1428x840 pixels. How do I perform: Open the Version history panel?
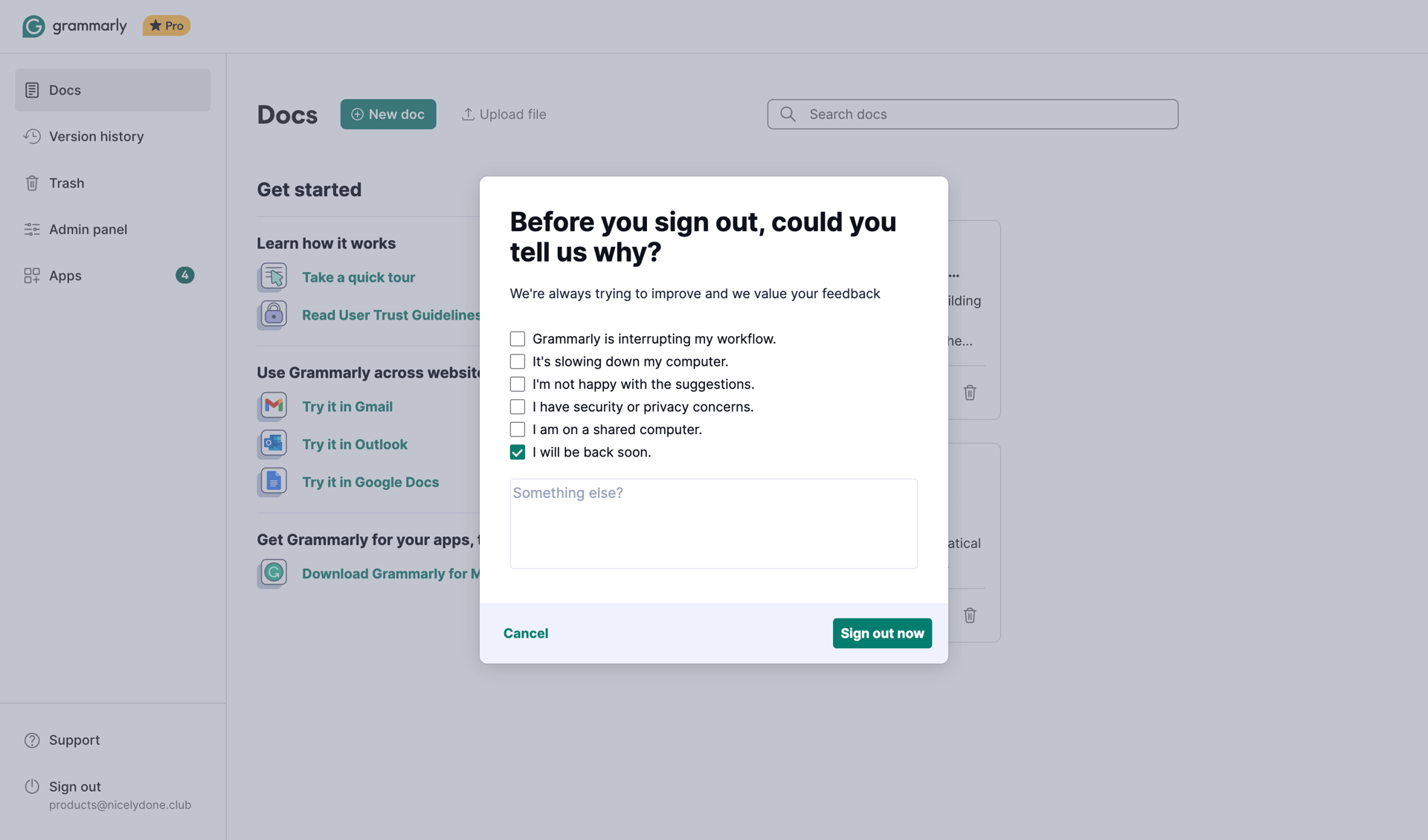(96, 136)
